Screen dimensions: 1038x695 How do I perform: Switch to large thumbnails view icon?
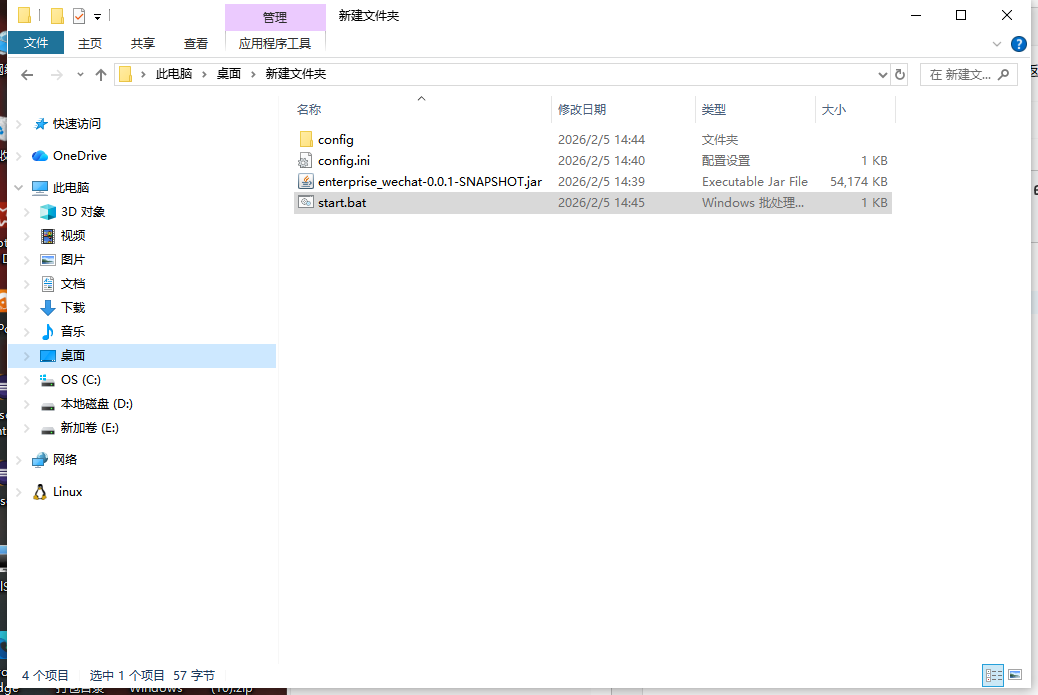(x=1015, y=675)
